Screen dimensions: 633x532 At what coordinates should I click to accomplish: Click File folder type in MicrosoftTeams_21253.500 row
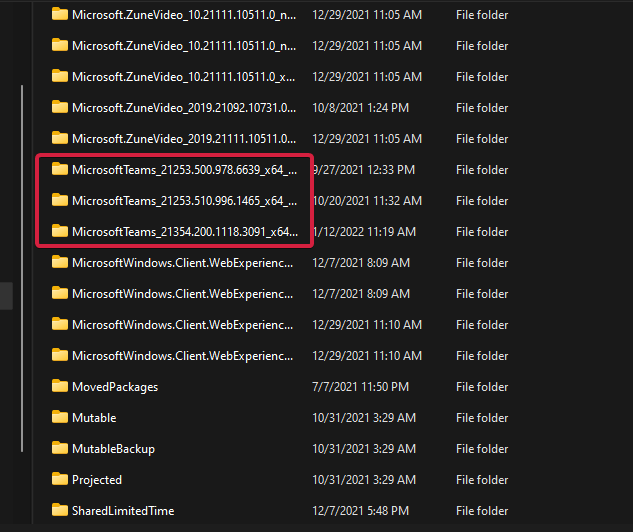[x=482, y=170]
